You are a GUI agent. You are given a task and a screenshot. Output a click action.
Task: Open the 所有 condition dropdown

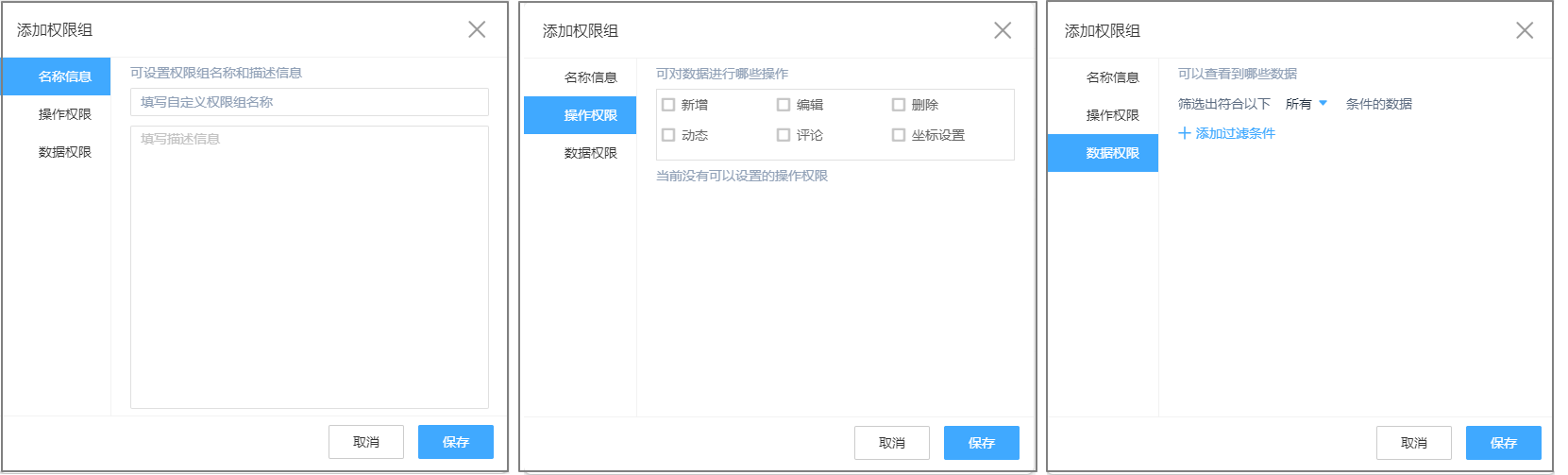pos(1307,104)
